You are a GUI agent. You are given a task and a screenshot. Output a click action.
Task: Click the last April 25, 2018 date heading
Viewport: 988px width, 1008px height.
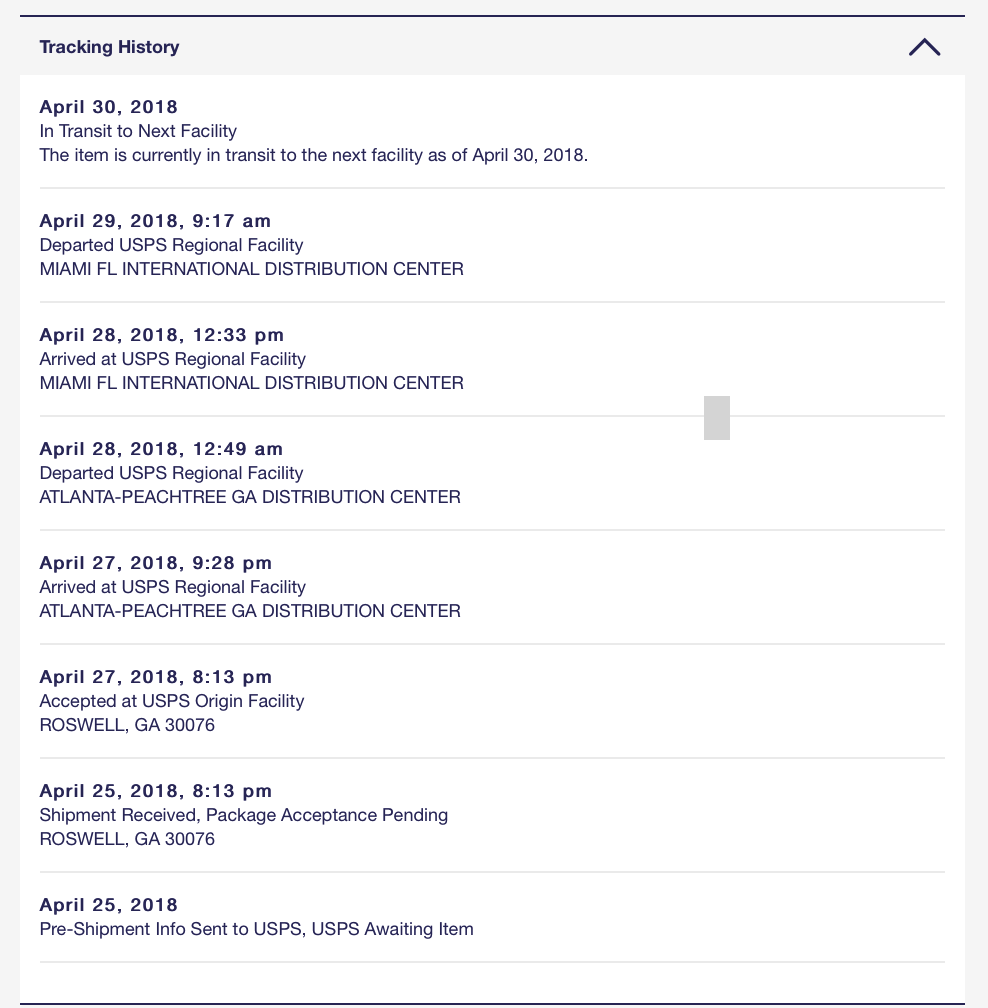[x=108, y=905]
